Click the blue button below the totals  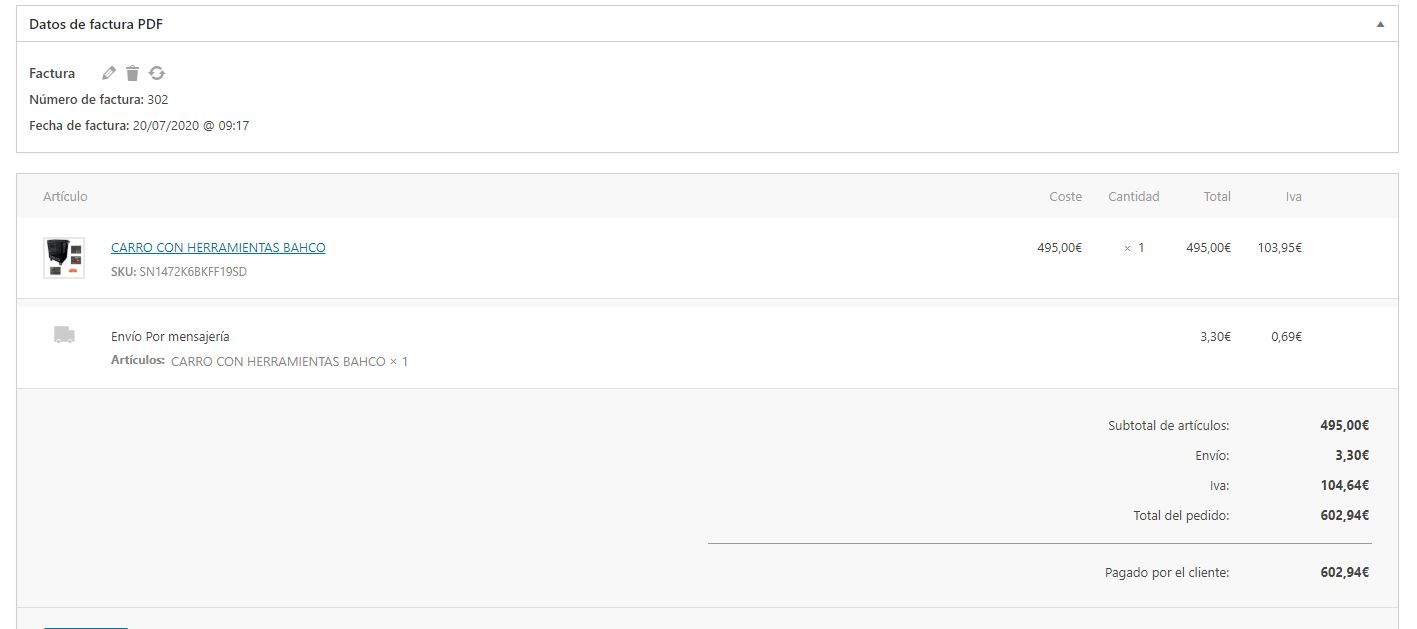pyautogui.click(x=86, y=627)
